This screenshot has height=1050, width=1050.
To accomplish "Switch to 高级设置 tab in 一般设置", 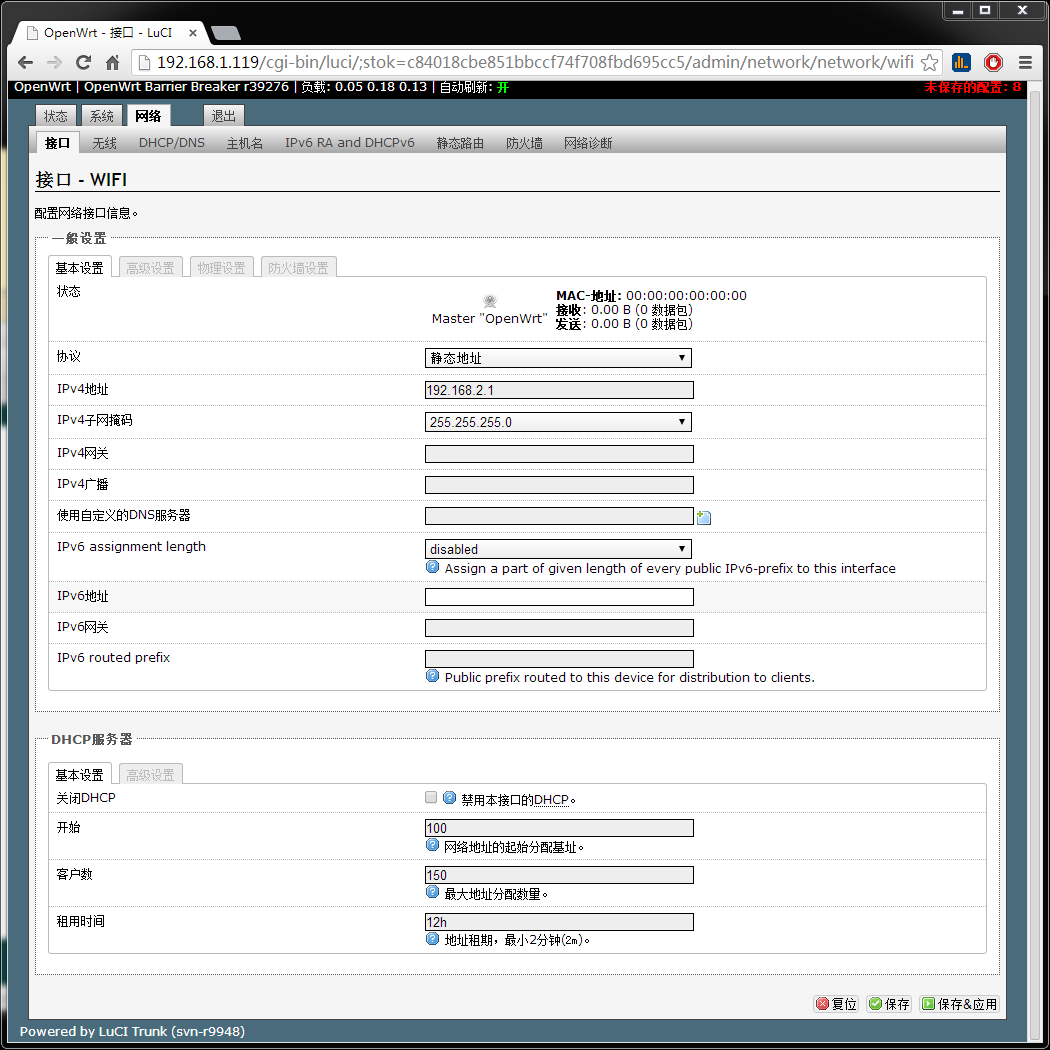I will (151, 268).
